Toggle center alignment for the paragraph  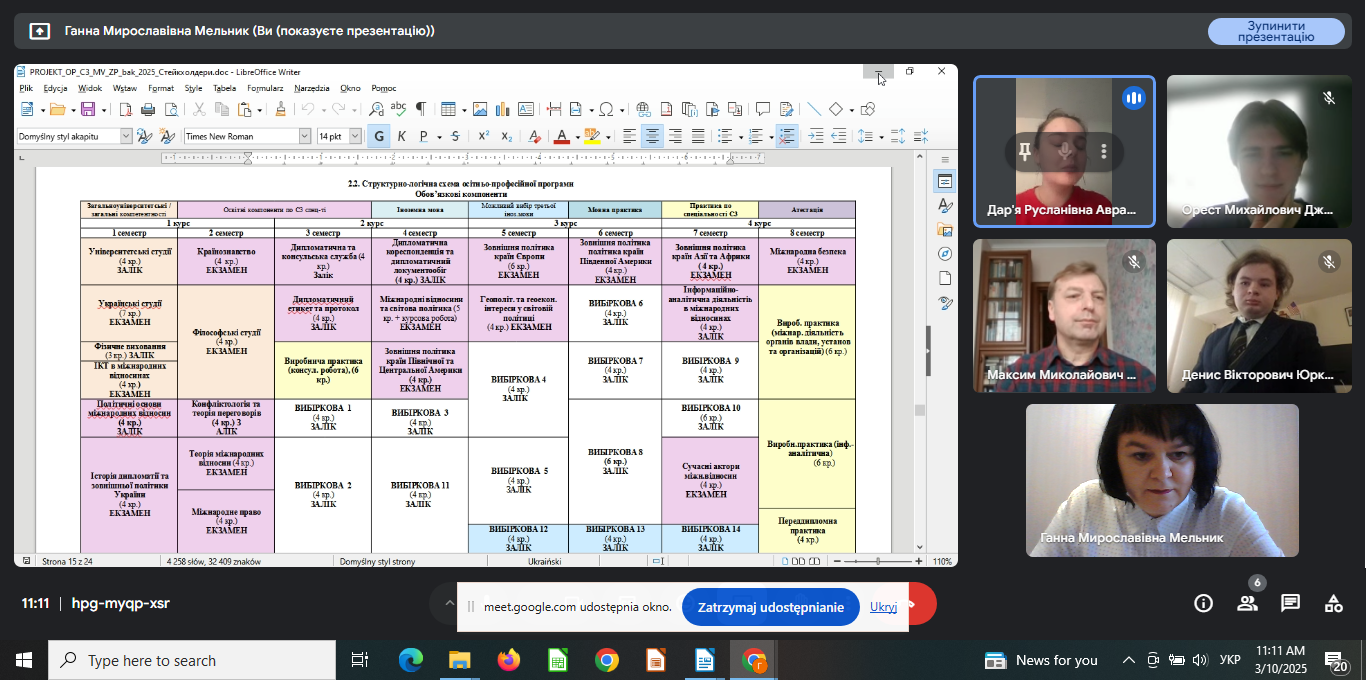[x=652, y=136]
